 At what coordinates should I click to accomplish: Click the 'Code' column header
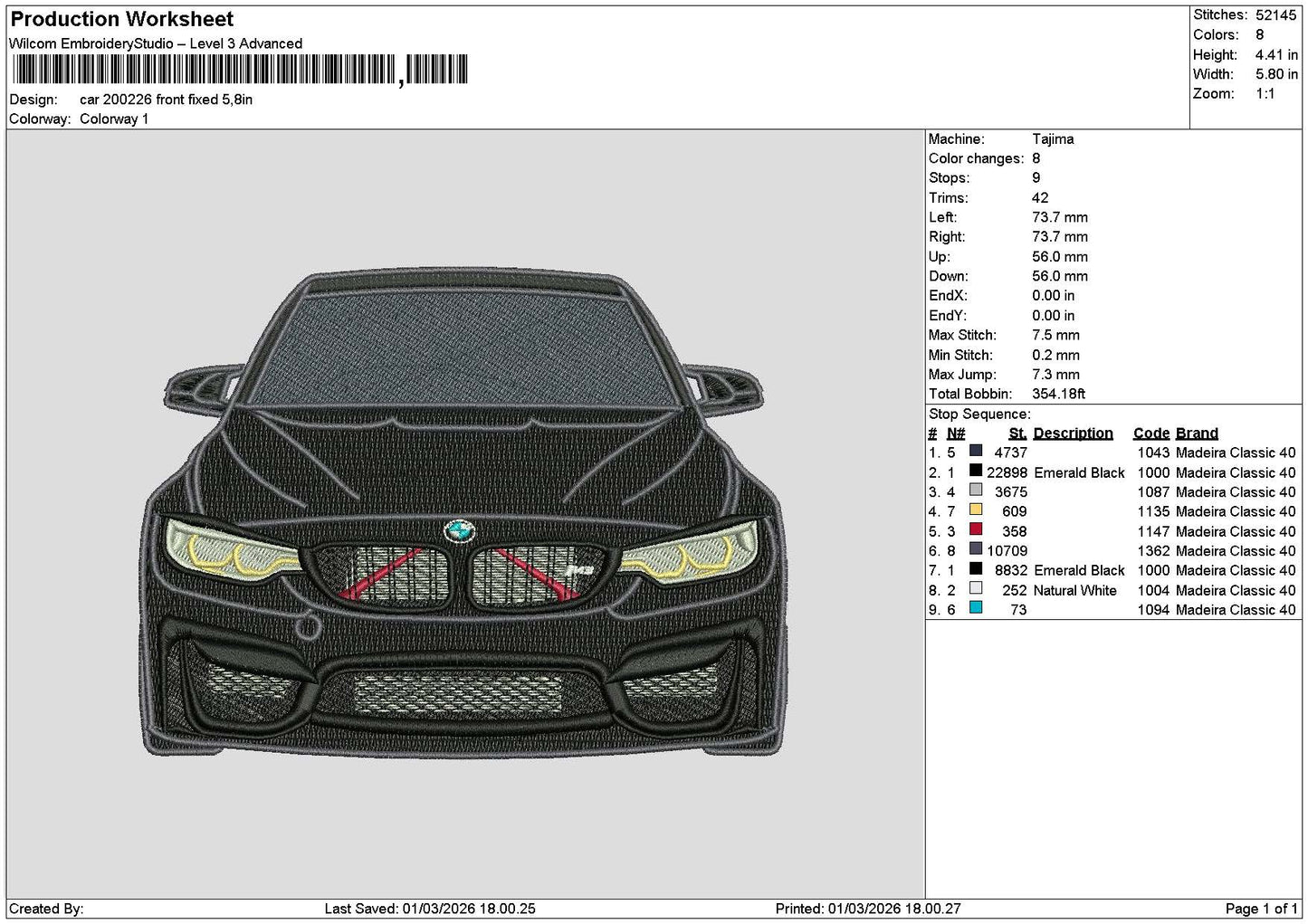tap(1150, 433)
